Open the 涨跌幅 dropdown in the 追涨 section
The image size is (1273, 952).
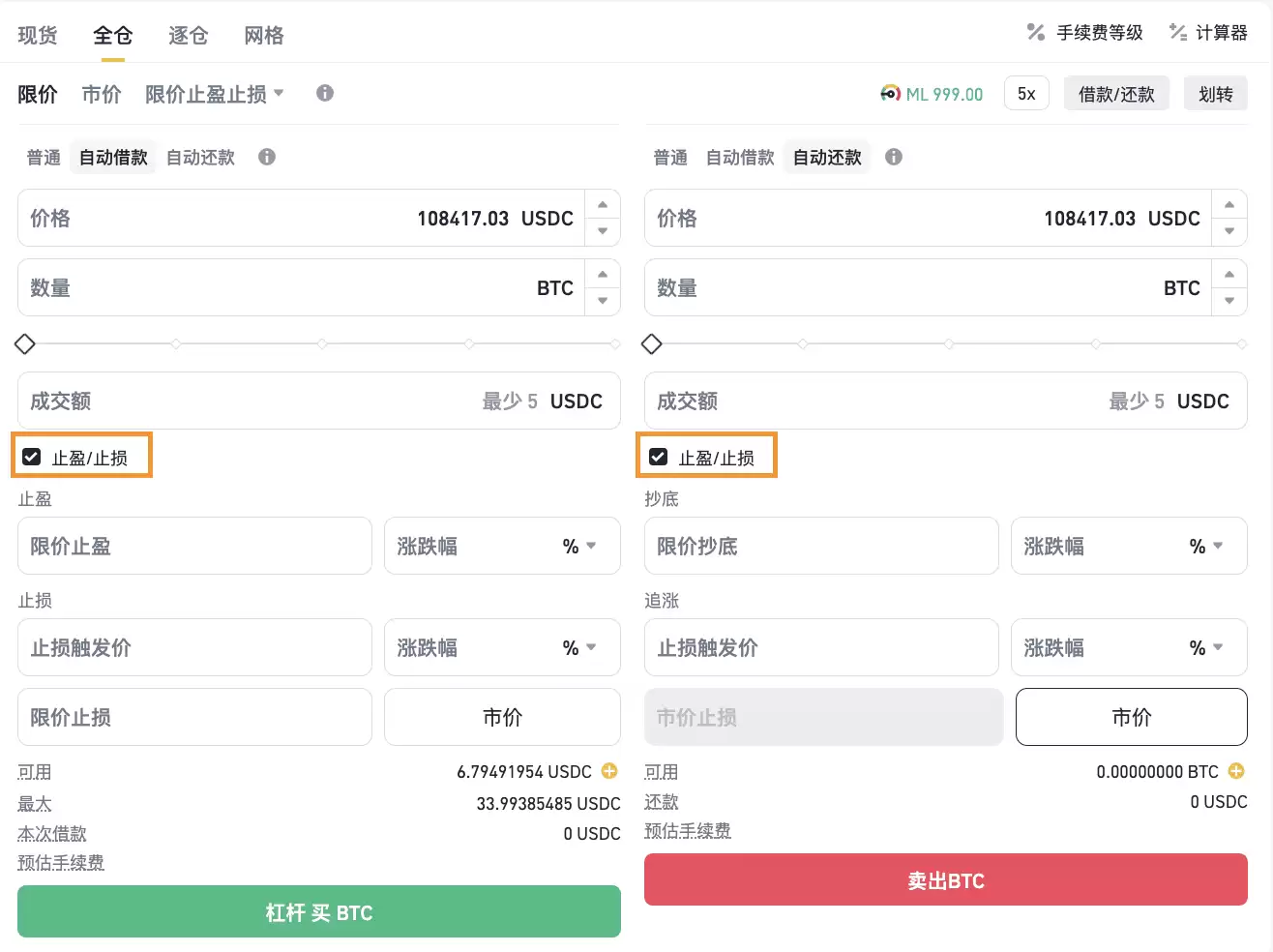click(1218, 647)
